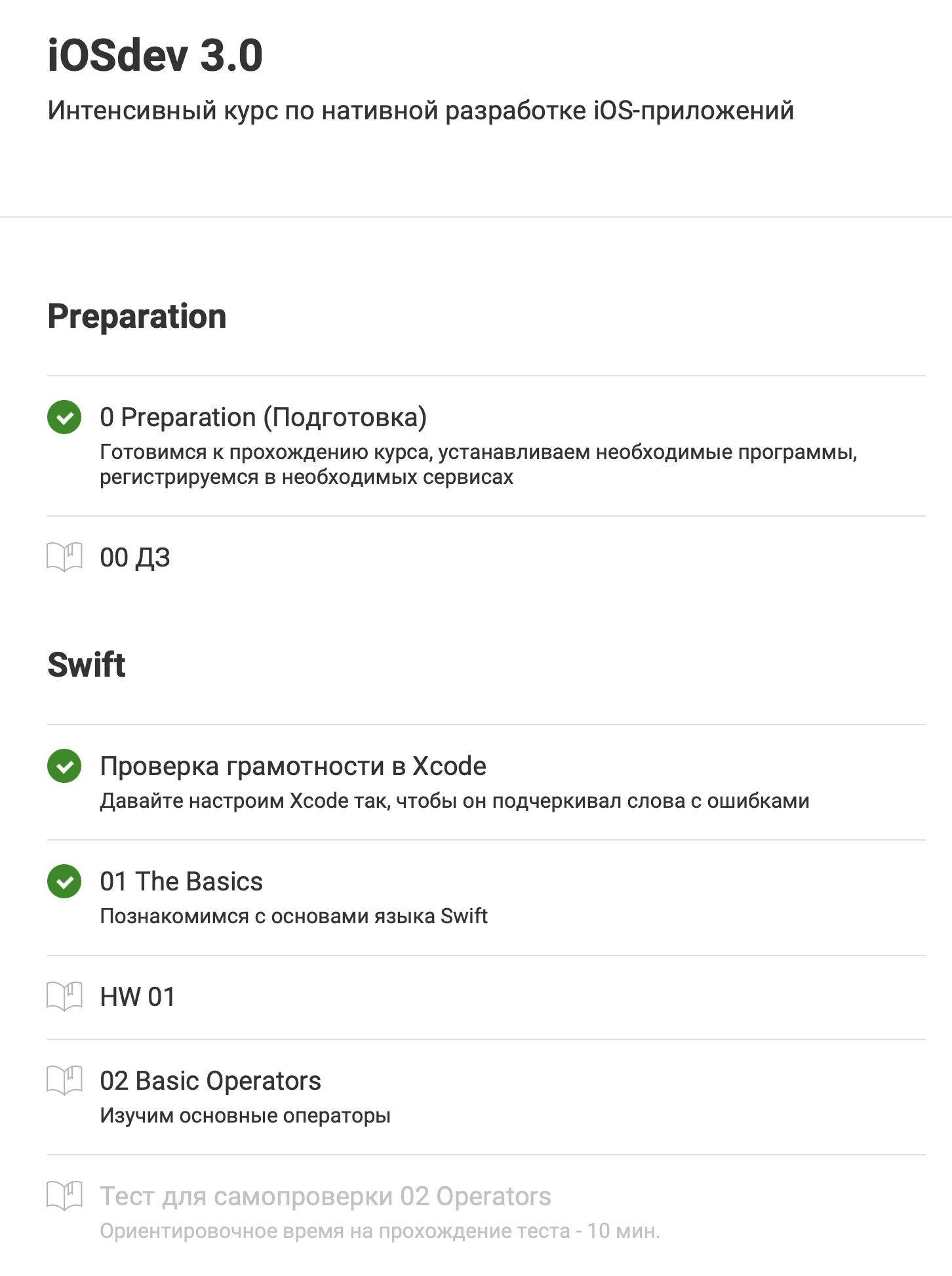
Task: Open Проверка грамотности в Xcode lesson
Action: pos(292,767)
